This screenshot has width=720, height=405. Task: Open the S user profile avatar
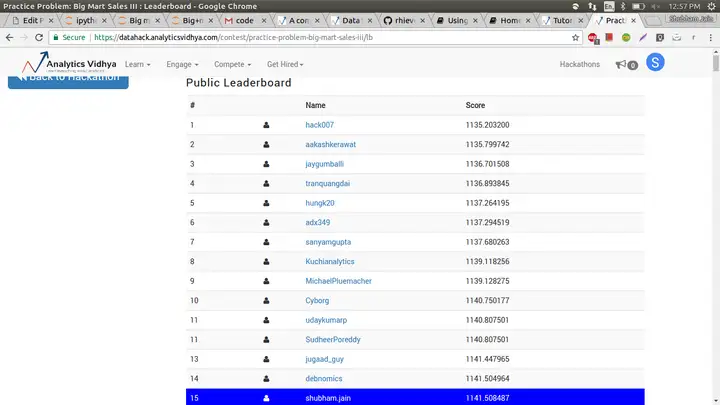coord(655,62)
